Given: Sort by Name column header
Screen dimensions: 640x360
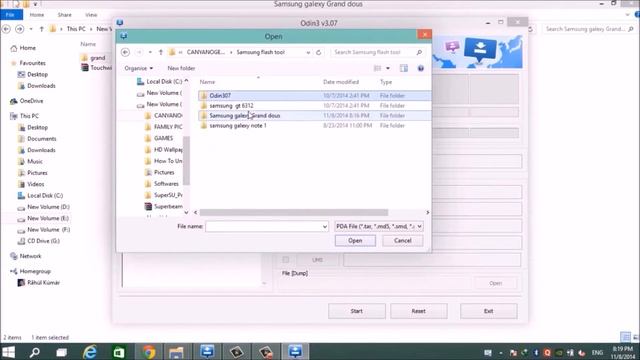Looking at the screenshot, I should pos(207,82).
